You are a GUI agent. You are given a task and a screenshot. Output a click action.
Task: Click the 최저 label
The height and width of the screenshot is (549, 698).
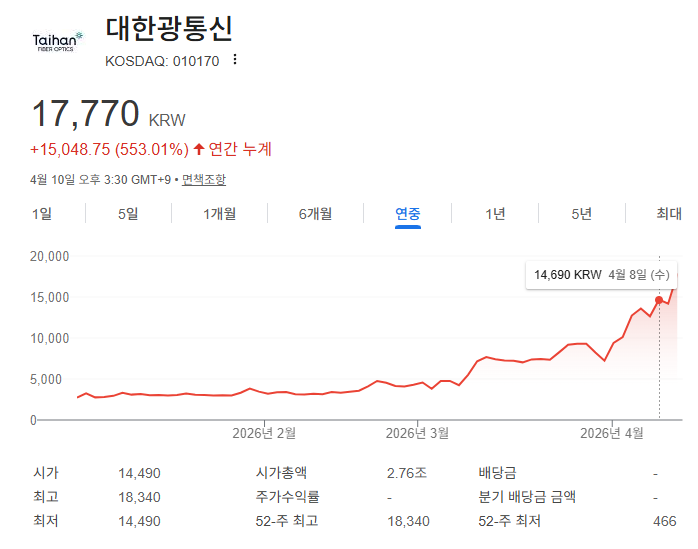click(46, 521)
